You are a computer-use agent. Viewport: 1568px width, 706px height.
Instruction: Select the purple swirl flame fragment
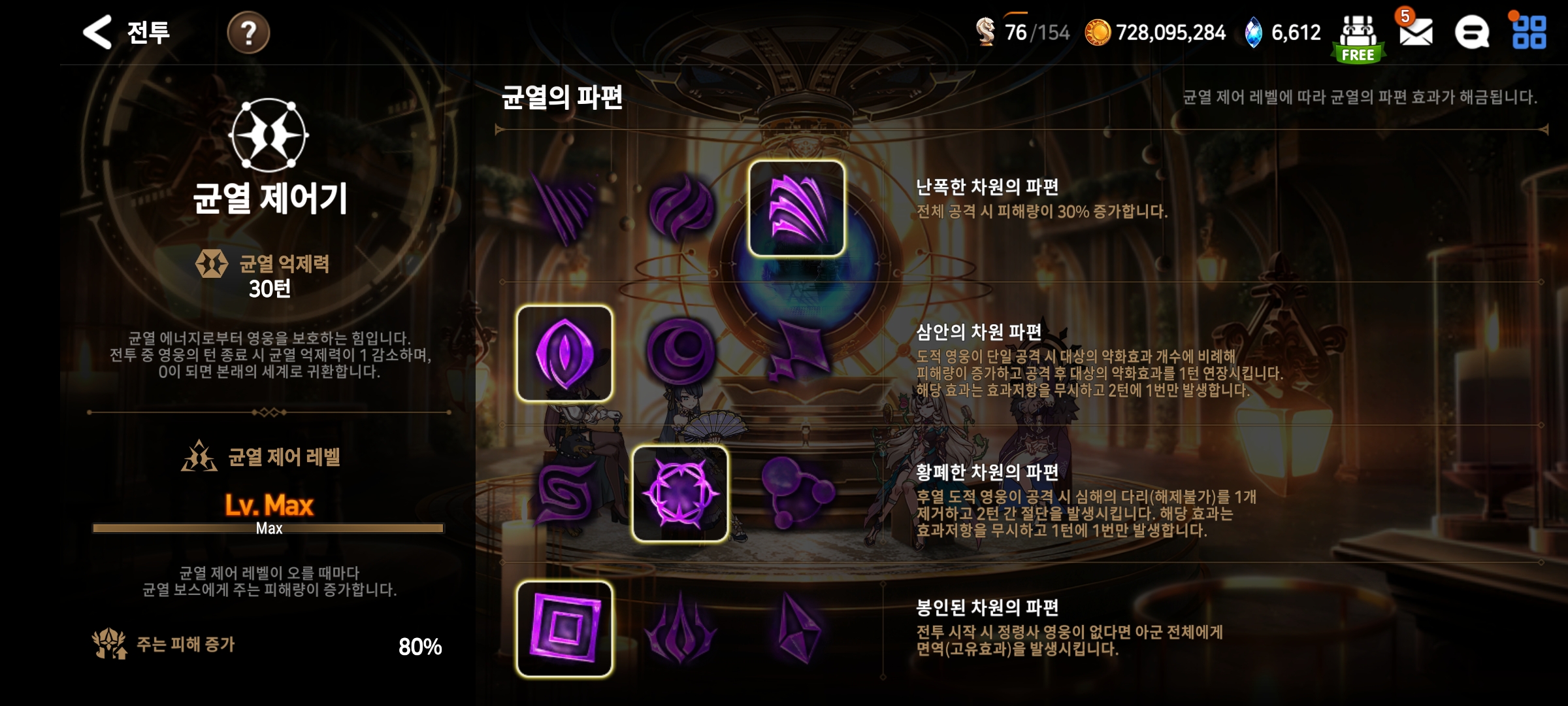(680, 208)
